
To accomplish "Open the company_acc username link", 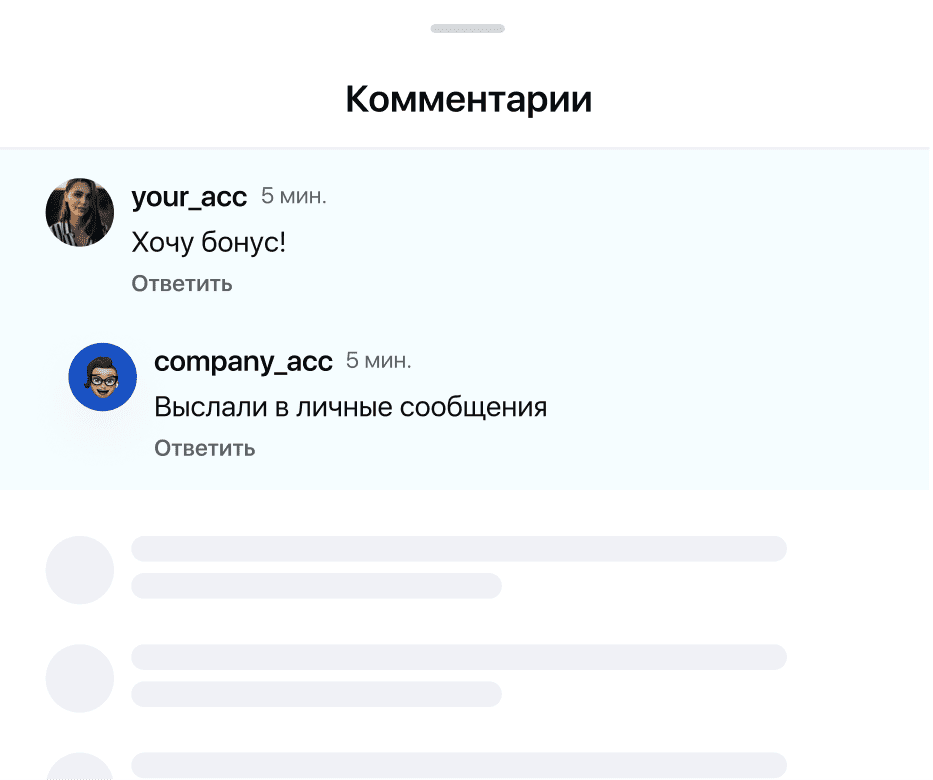I will [x=243, y=361].
